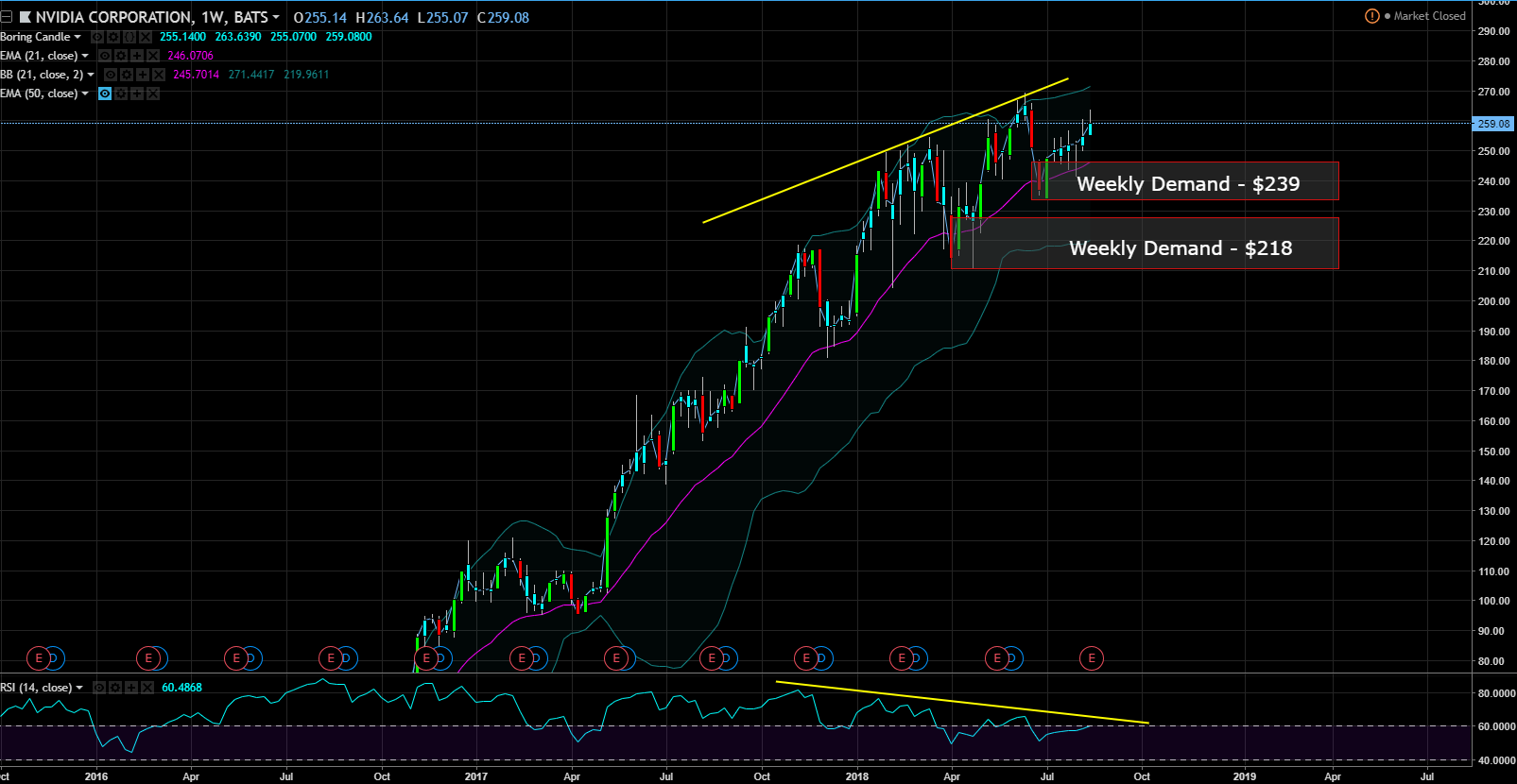Open NVIDIA CORPORATION, 1W, BATS symbol dropdown
The height and width of the screenshot is (784, 1517).
[x=276, y=17]
